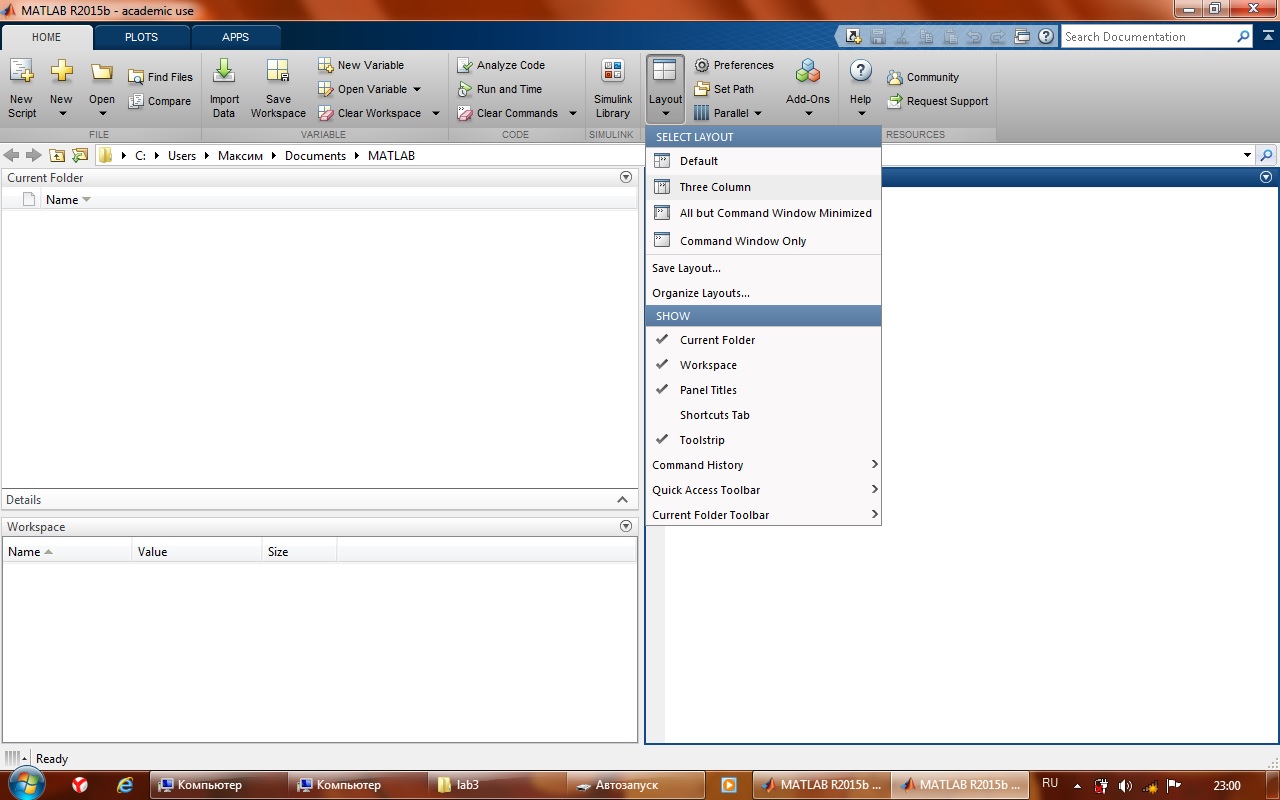This screenshot has height=800, width=1280.
Task: Open the Parallel dropdown
Action: 758,113
